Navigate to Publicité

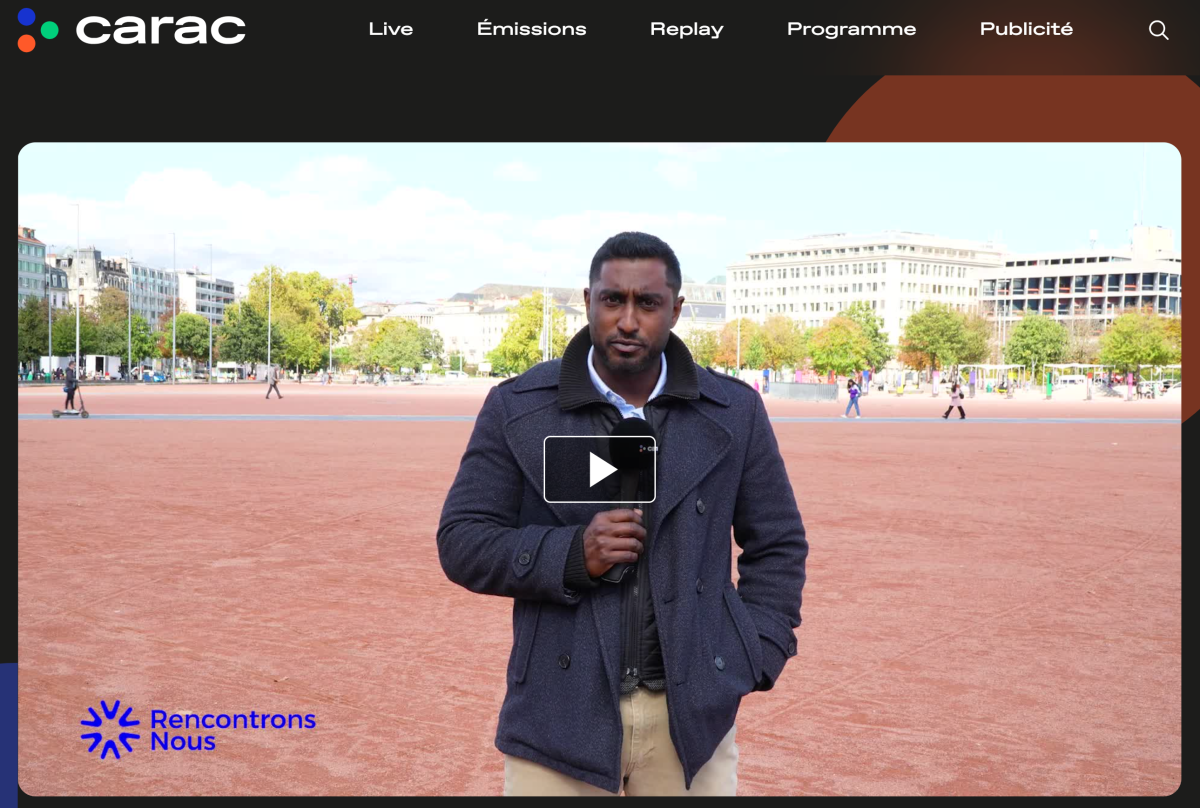tap(1026, 29)
